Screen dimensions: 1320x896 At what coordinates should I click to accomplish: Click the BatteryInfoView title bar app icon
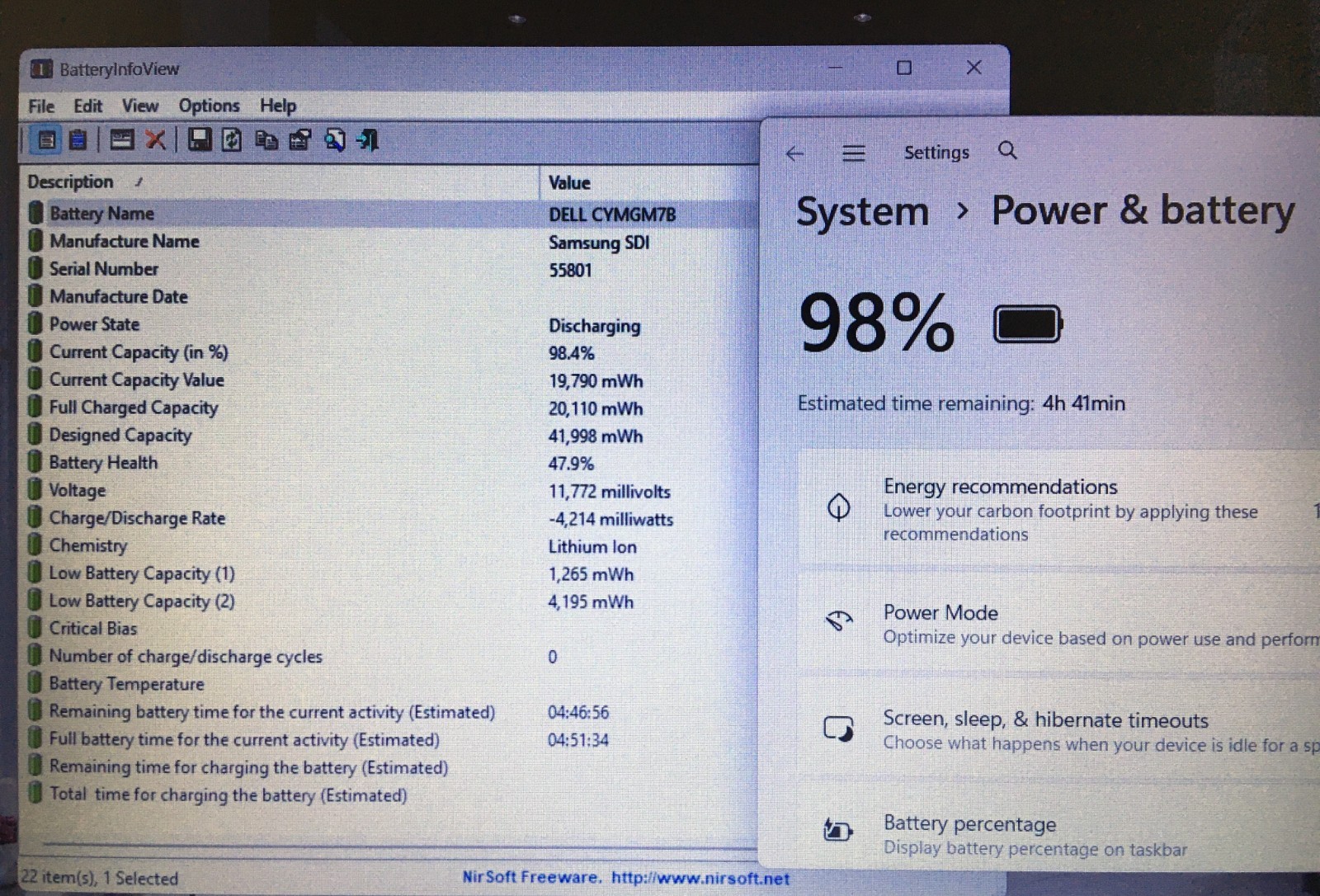click(x=41, y=68)
